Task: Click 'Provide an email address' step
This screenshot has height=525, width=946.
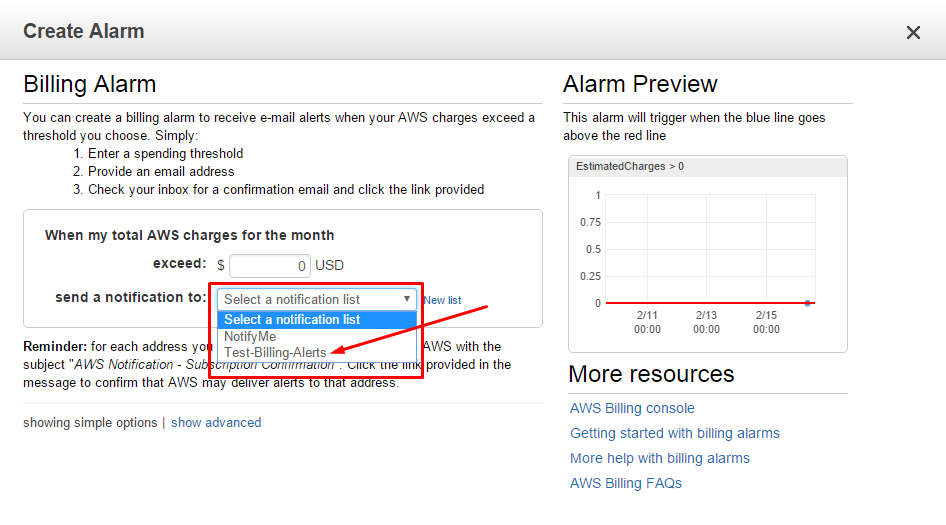Action: tap(161, 171)
